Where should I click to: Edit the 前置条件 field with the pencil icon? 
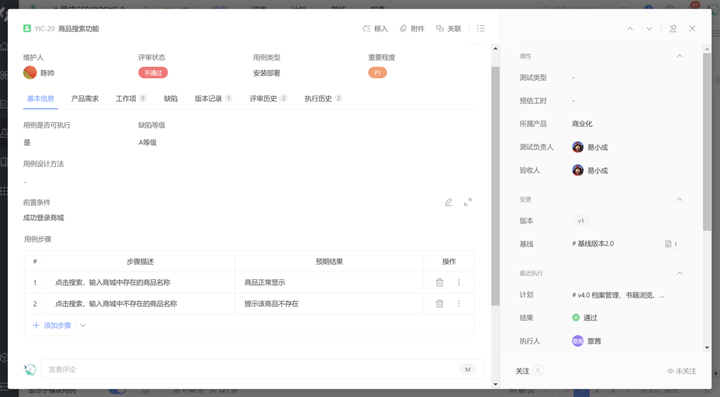click(x=449, y=202)
